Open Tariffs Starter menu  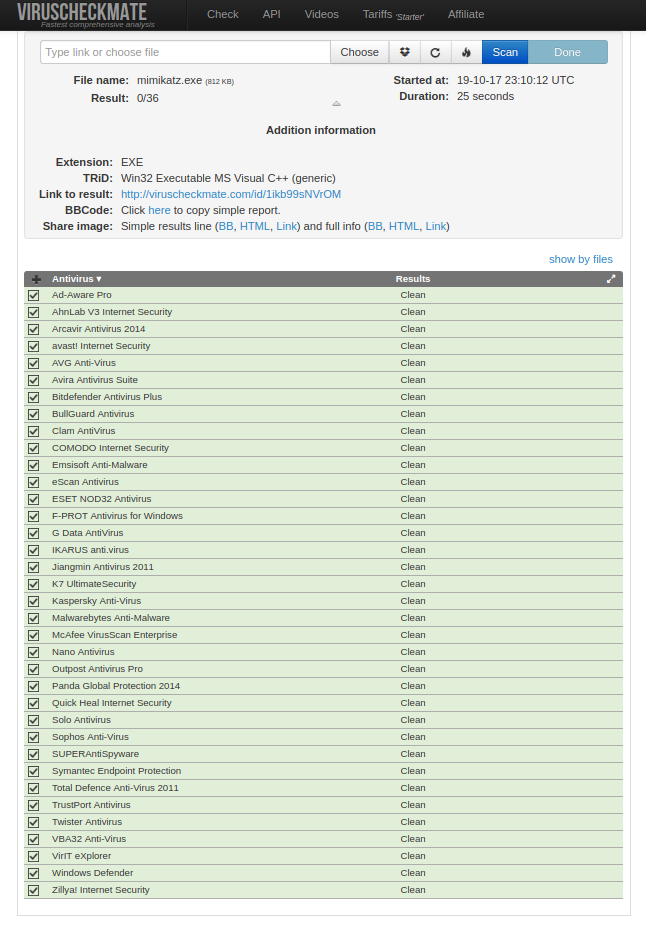pyautogui.click(x=393, y=15)
